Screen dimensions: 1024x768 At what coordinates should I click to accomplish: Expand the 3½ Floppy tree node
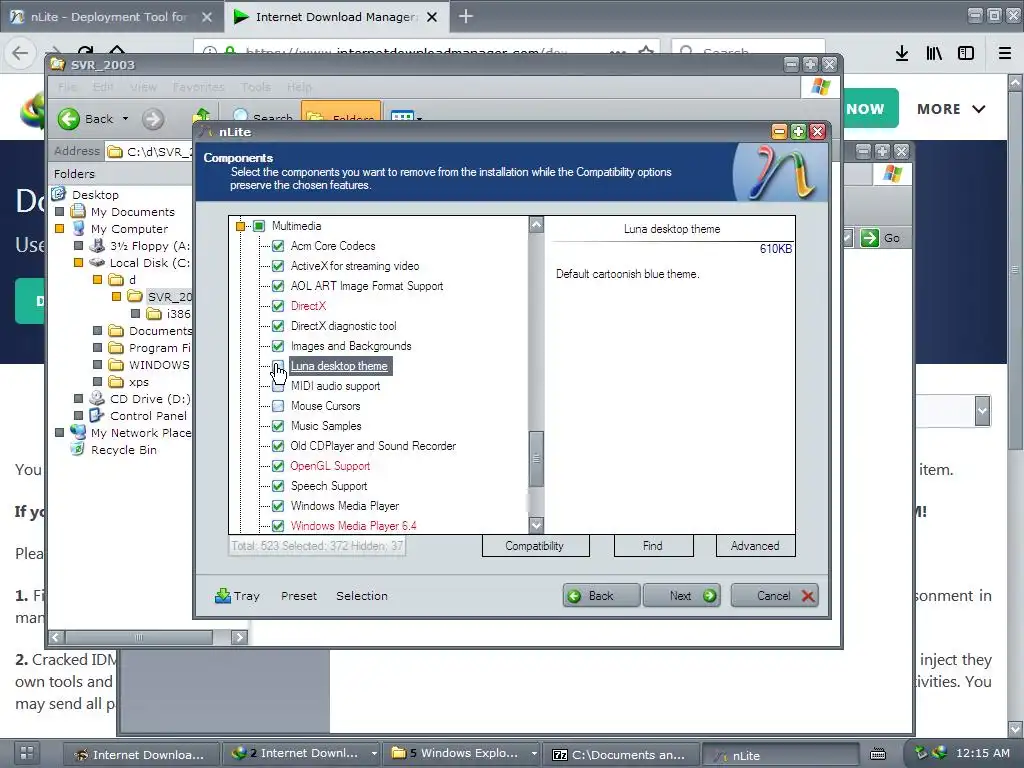click(x=78, y=246)
